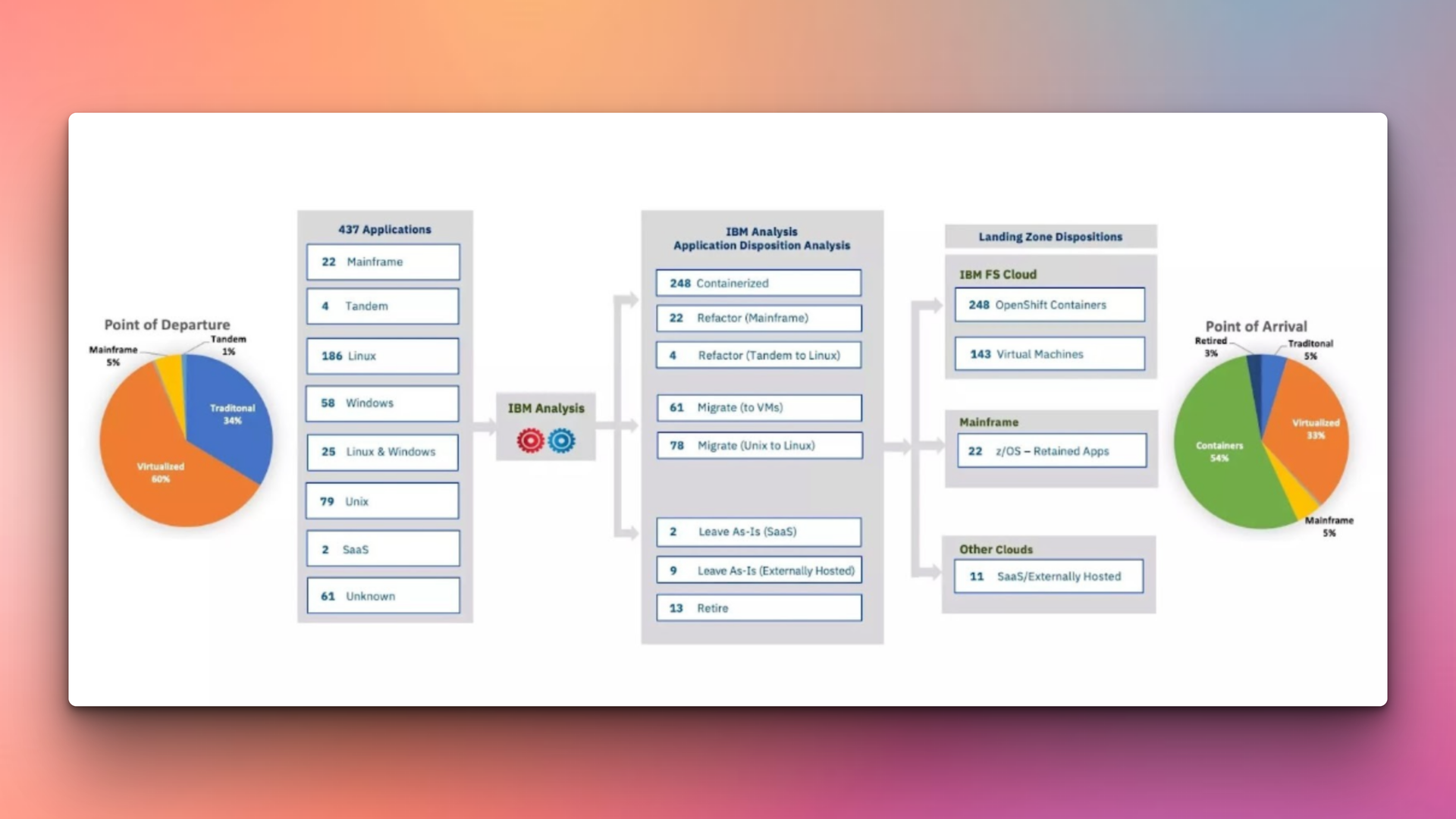The width and height of the screenshot is (1456, 819).
Task: Click the 13 Retire disposition entry
Action: click(758, 607)
